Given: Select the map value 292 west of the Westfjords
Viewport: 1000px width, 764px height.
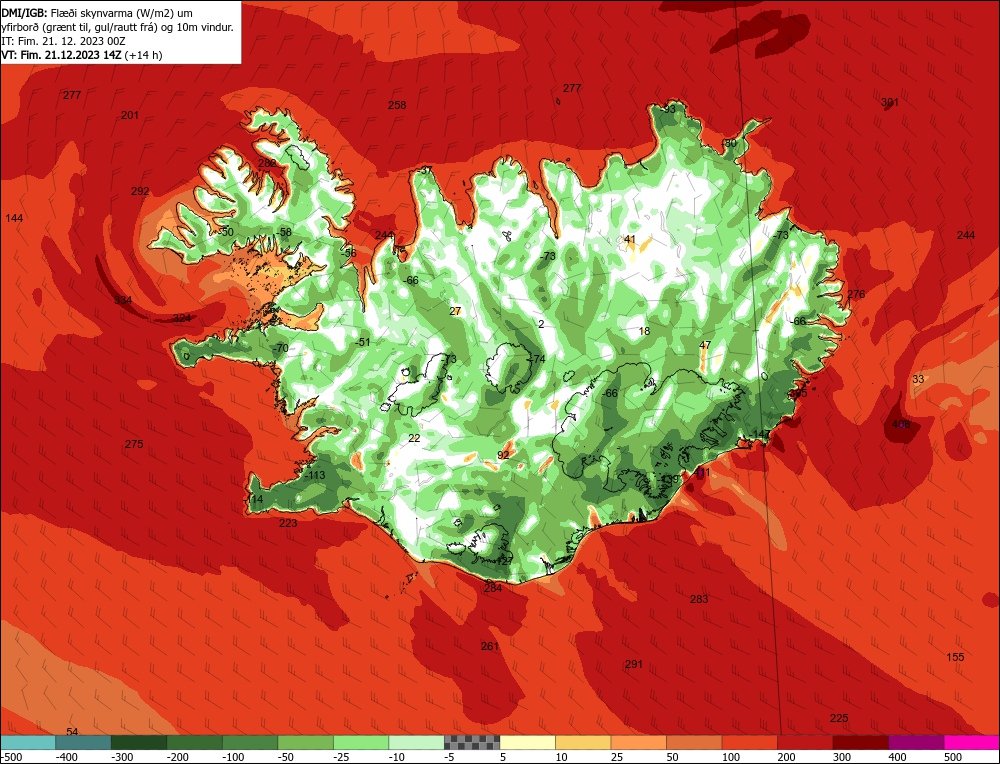Looking at the screenshot, I should click(140, 191).
